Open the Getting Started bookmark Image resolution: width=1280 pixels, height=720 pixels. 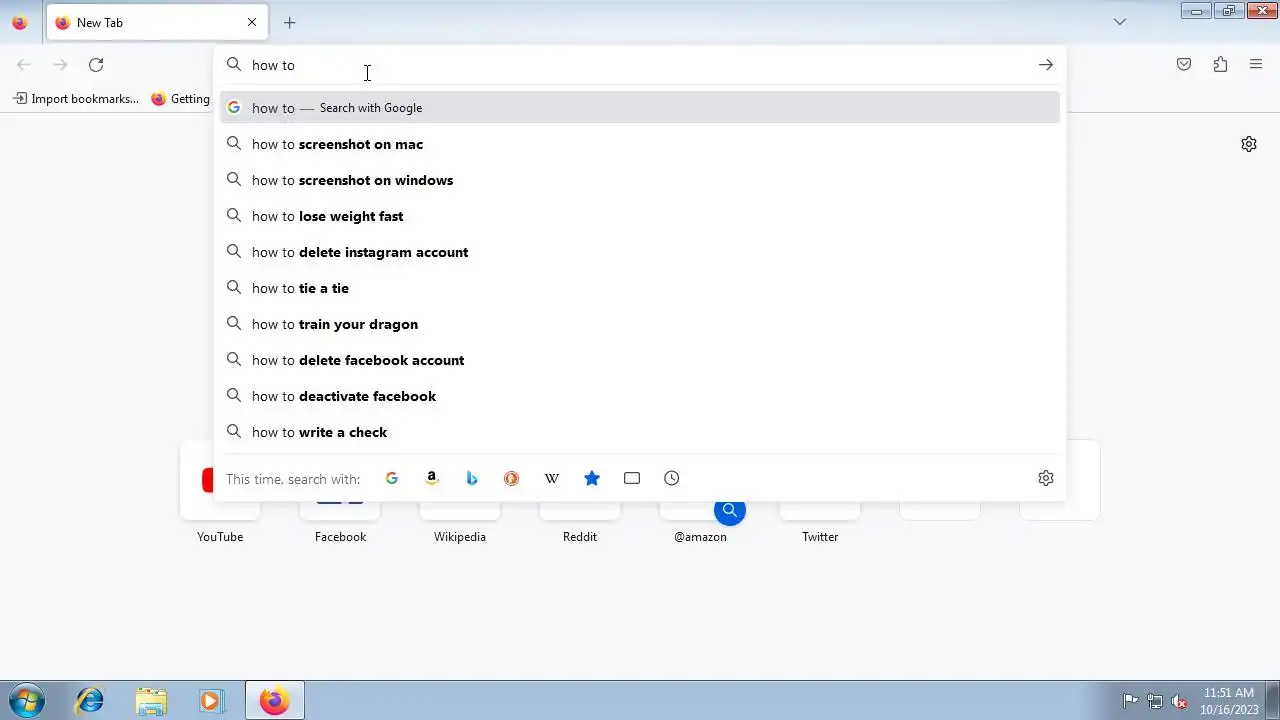pyautogui.click(x=181, y=99)
